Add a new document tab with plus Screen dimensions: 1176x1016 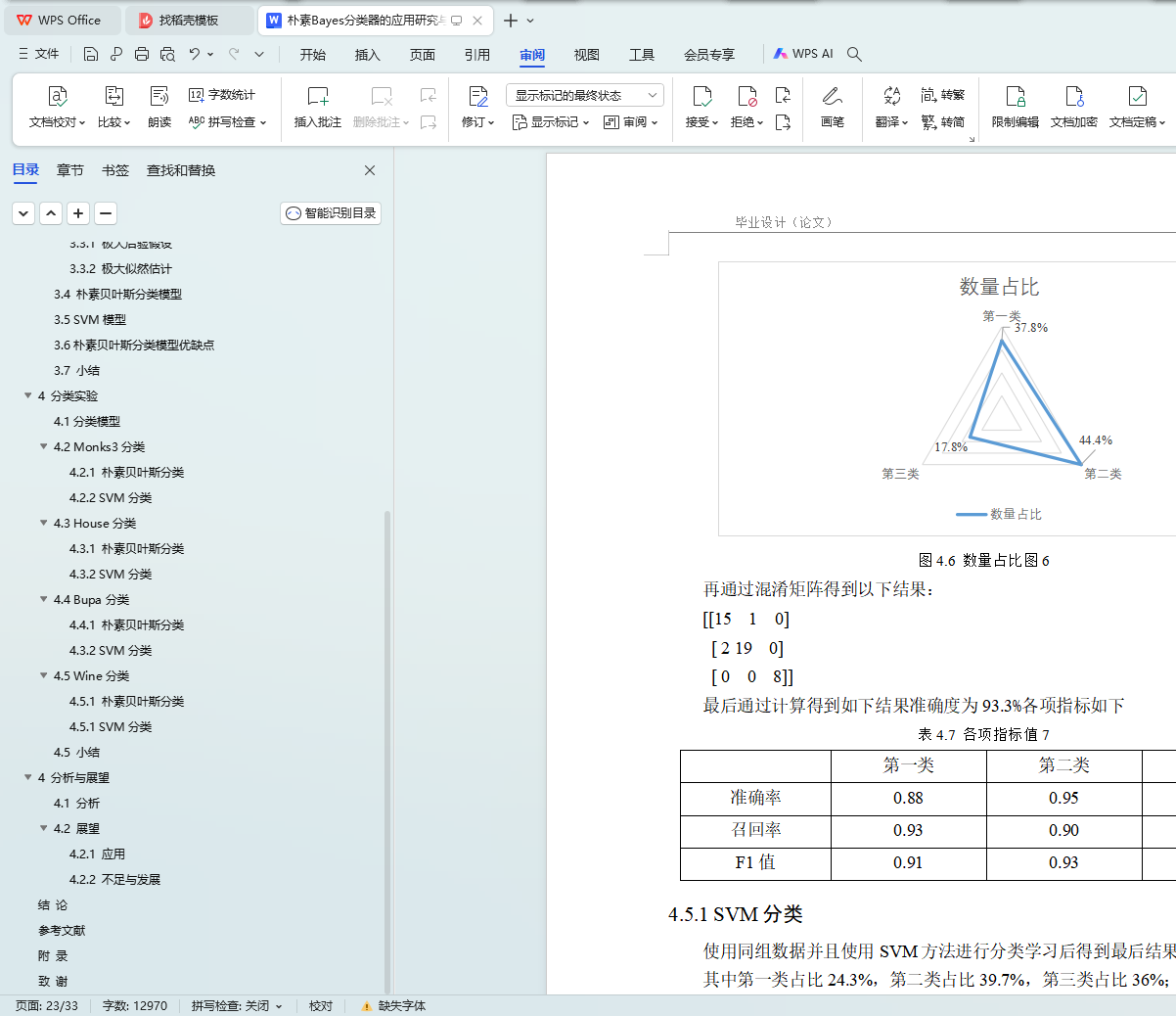coord(511,21)
